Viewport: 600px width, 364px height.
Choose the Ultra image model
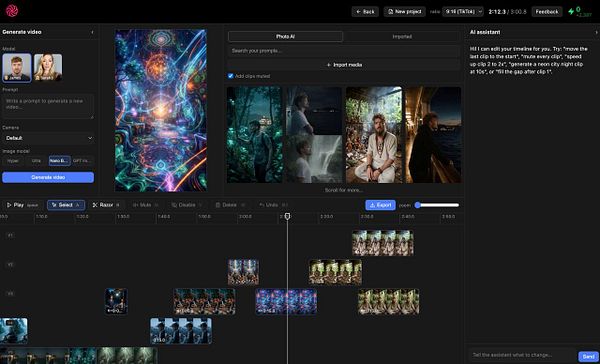tap(36, 161)
